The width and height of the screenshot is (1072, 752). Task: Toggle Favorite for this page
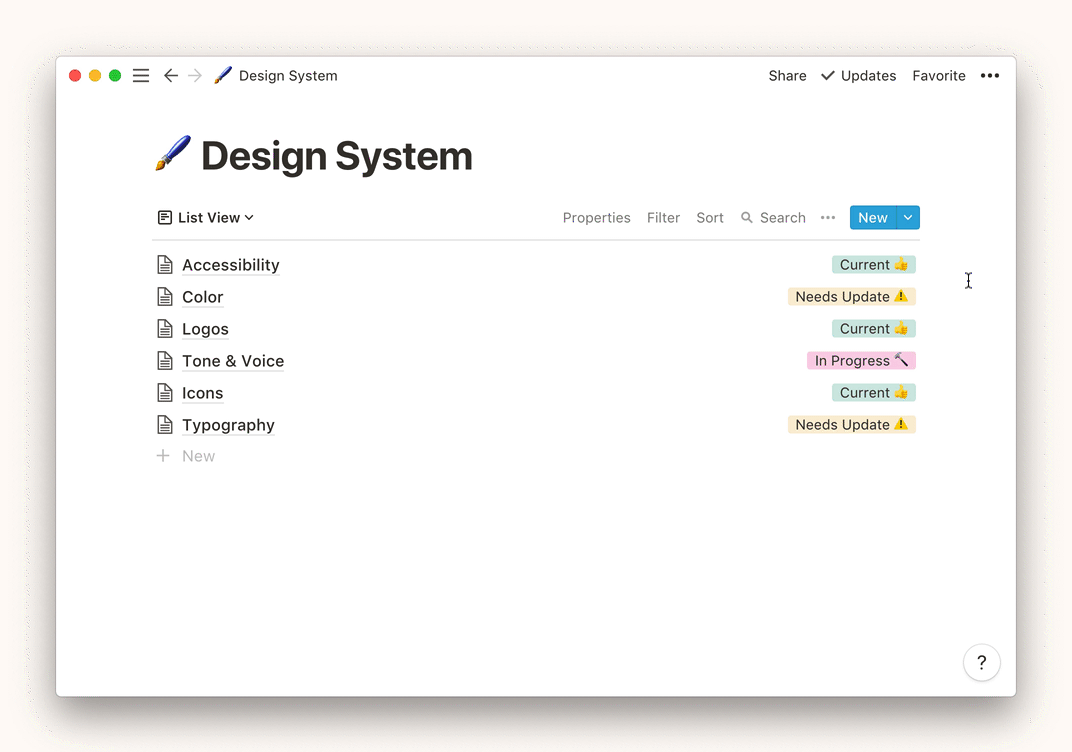click(x=938, y=76)
